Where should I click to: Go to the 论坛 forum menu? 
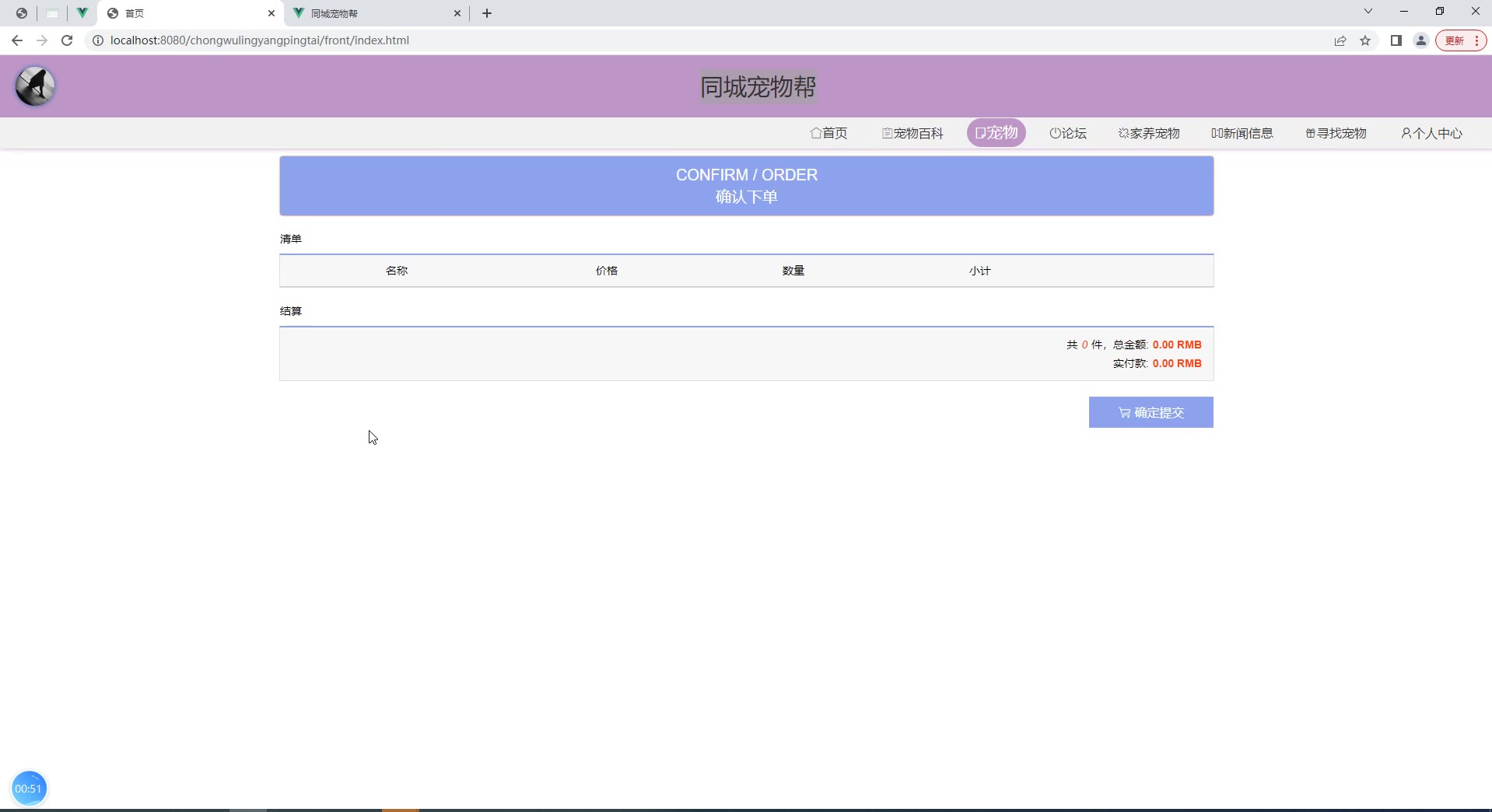pyautogui.click(x=1068, y=133)
